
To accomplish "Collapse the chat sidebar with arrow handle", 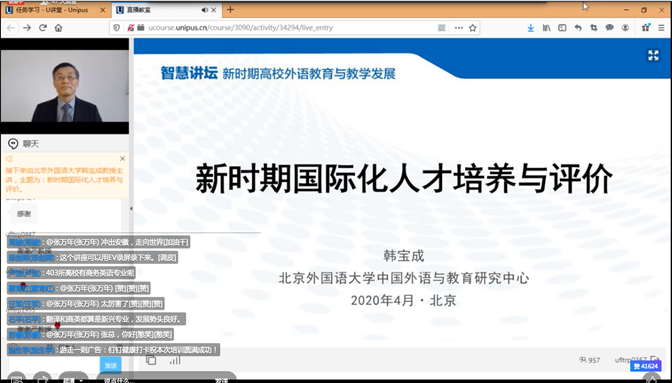I will pos(131,209).
